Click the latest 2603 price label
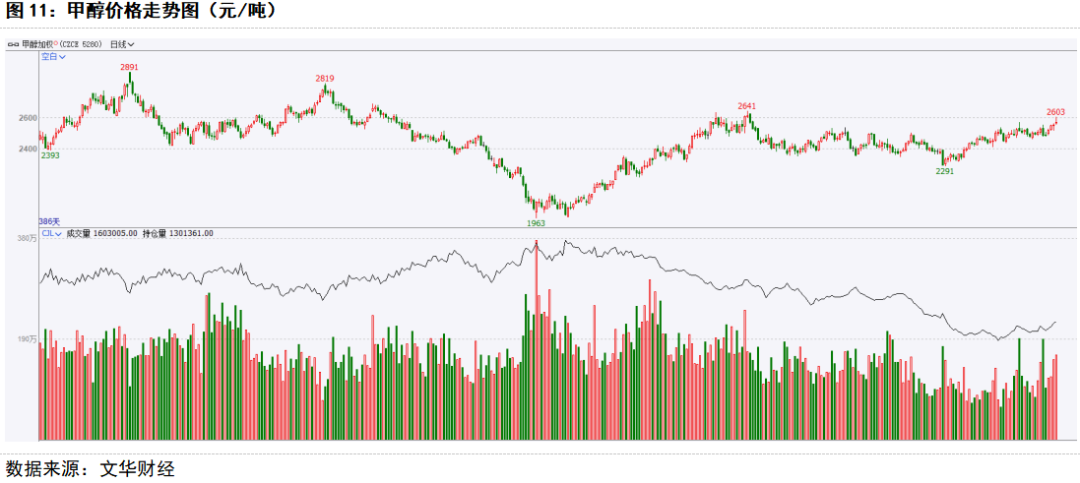The image size is (1080, 483). pyautogui.click(x=1055, y=112)
